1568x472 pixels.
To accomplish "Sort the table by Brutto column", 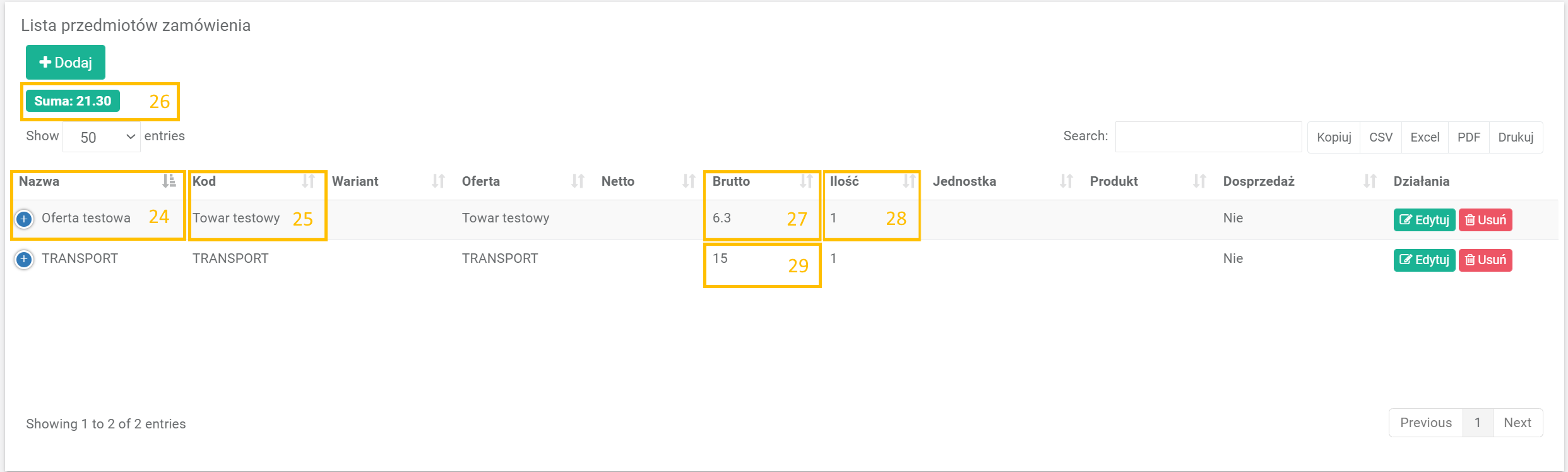I will tap(731, 181).
